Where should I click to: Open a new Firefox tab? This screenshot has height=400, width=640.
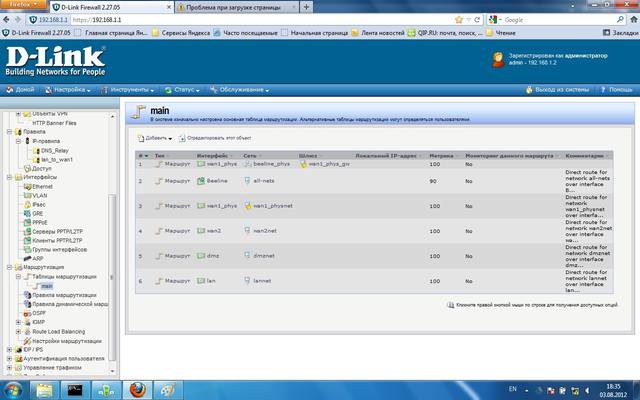[306, 7]
